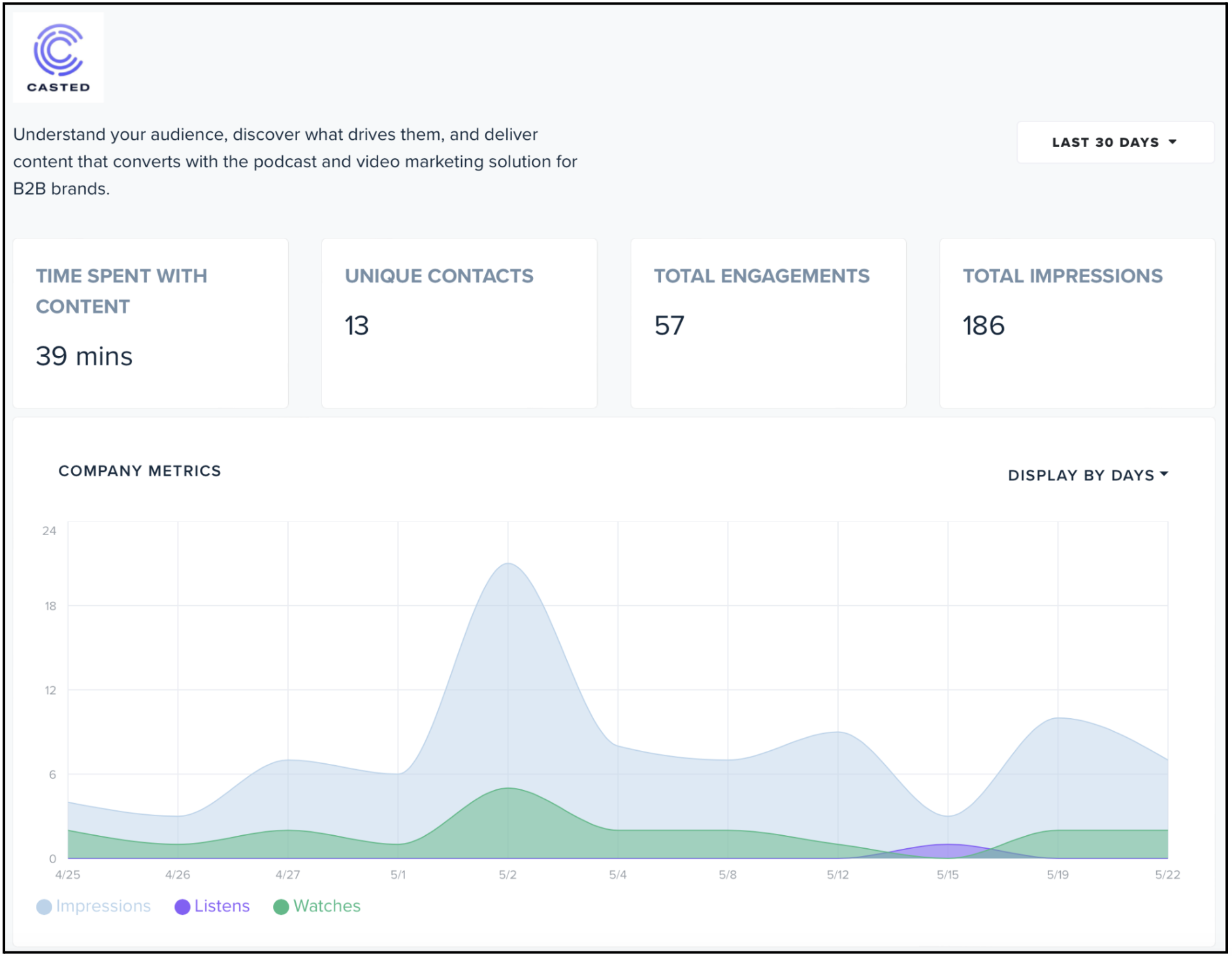Viewport: 1232px width, 956px height.
Task: Click the Time Spent With Content card
Action: [x=150, y=323]
